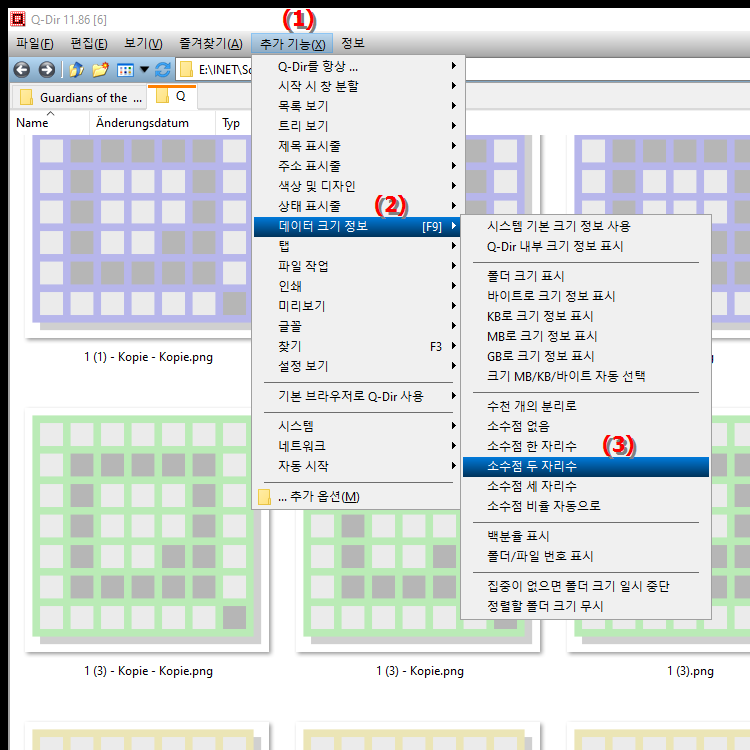Click the address bar path E:\INET

point(225,70)
